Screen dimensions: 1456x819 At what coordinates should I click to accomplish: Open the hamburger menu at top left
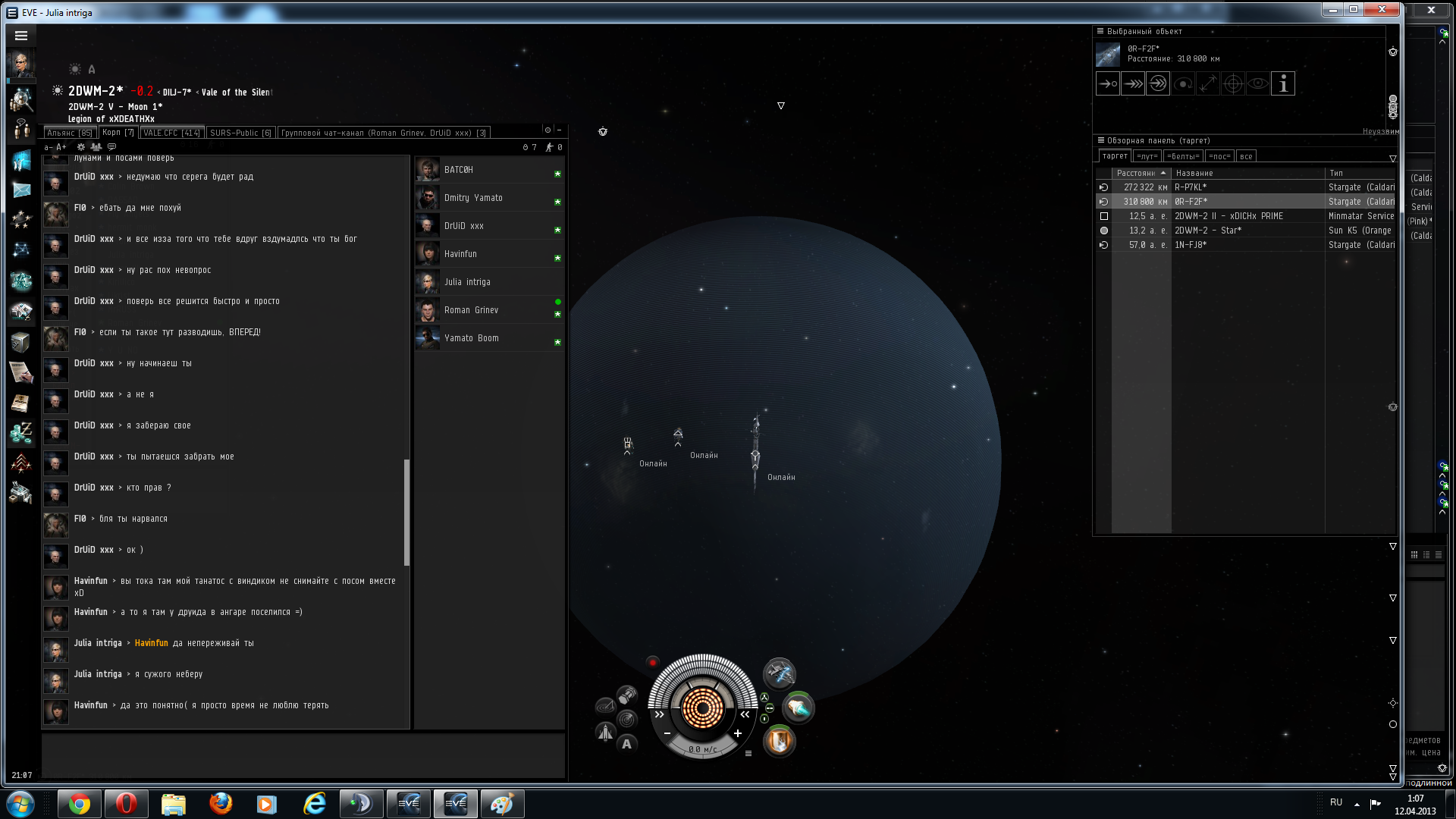click(x=21, y=36)
